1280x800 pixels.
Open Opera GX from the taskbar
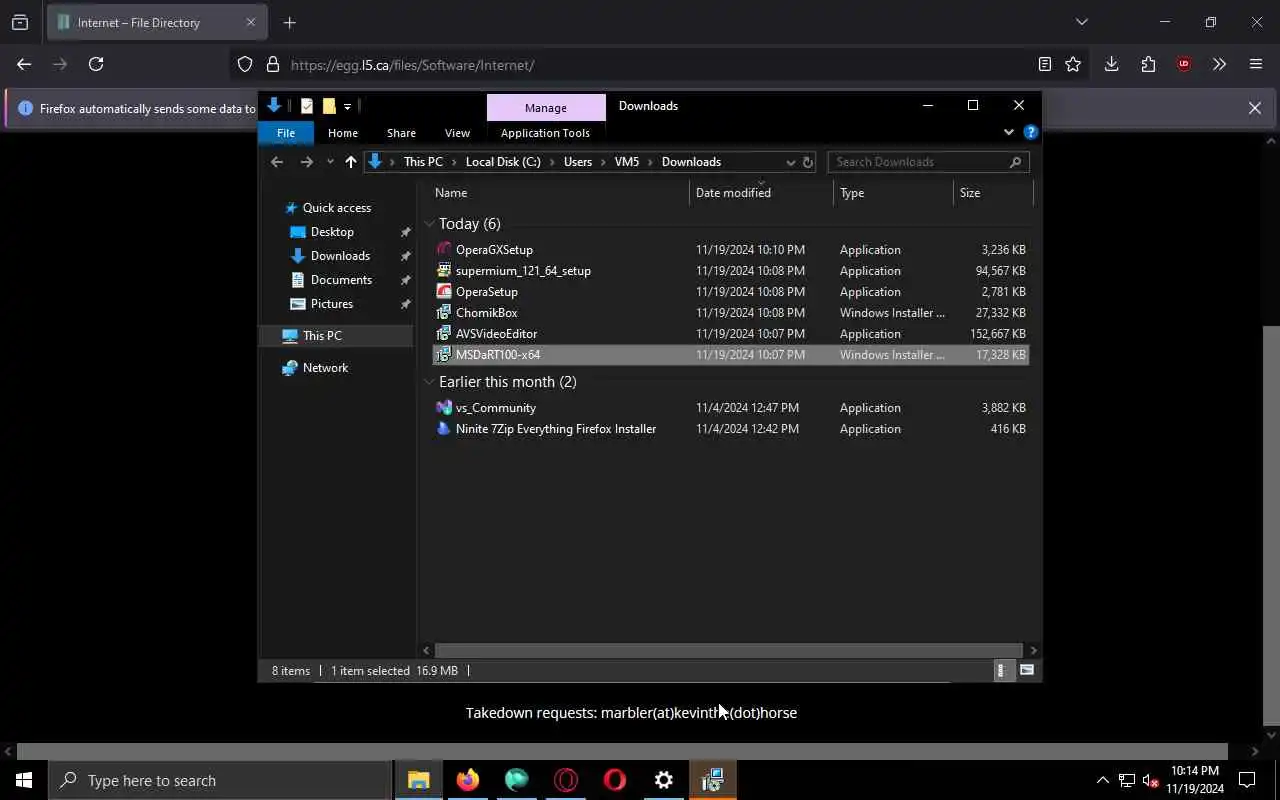566,780
